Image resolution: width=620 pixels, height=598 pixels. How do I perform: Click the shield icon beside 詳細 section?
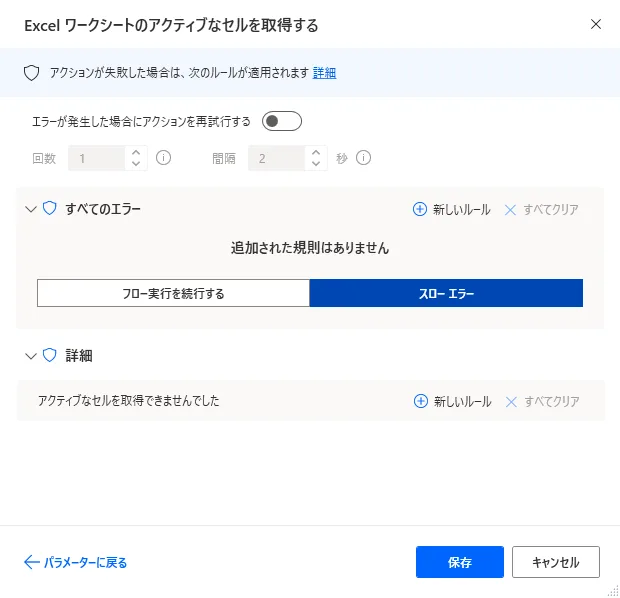tap(50, 355)
